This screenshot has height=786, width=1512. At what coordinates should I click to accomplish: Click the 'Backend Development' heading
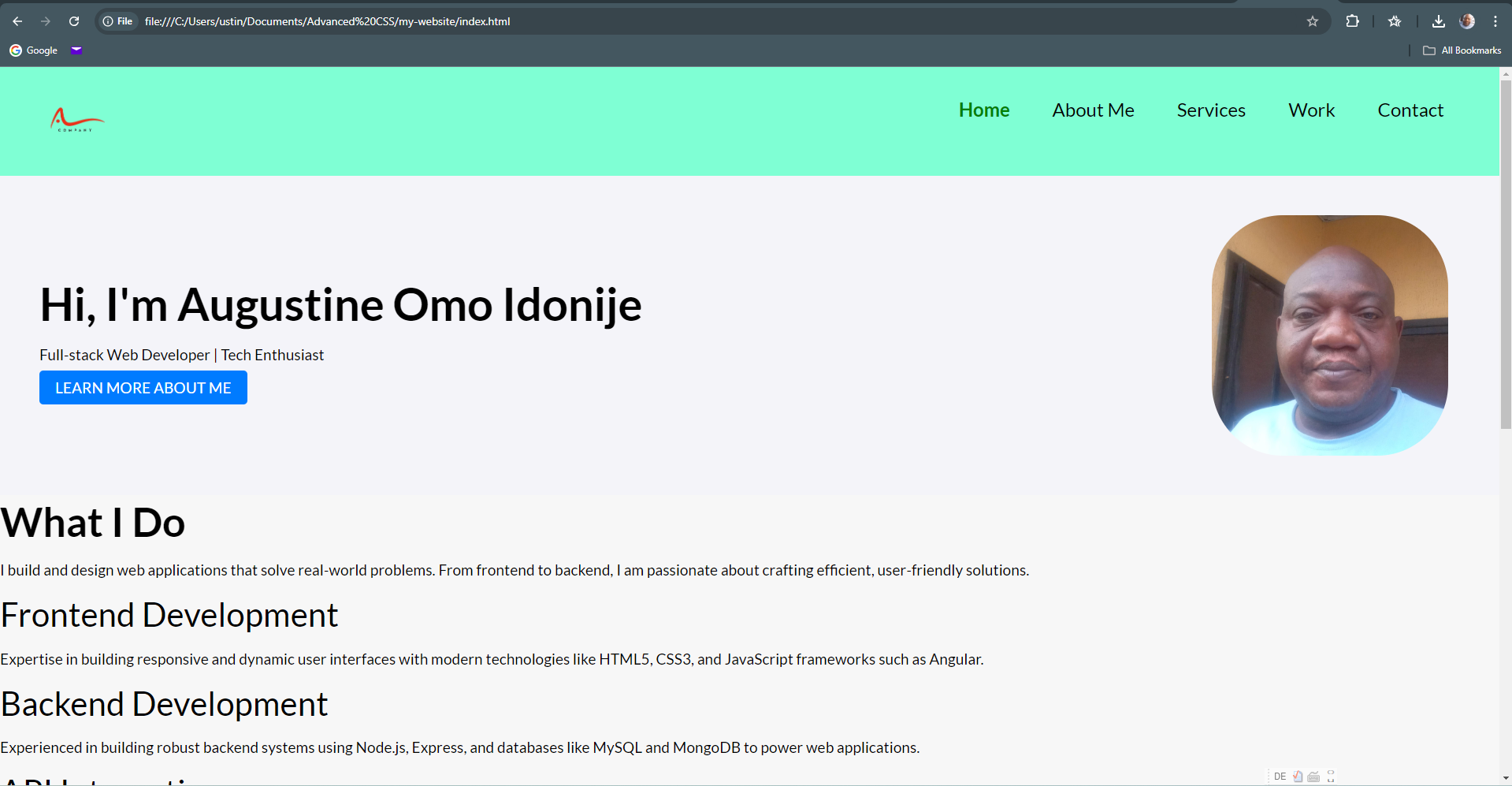(x=164, y=704)
